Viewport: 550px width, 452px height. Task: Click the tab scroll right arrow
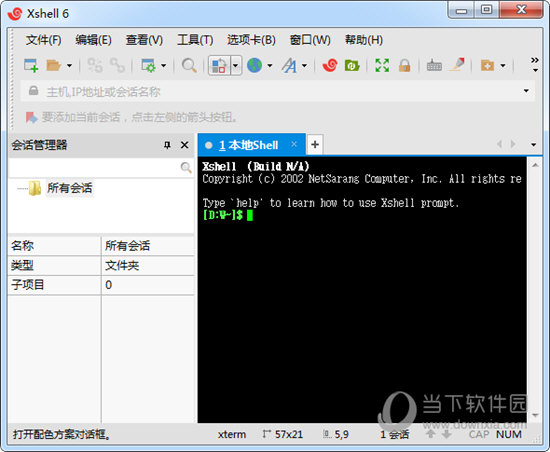513,144
